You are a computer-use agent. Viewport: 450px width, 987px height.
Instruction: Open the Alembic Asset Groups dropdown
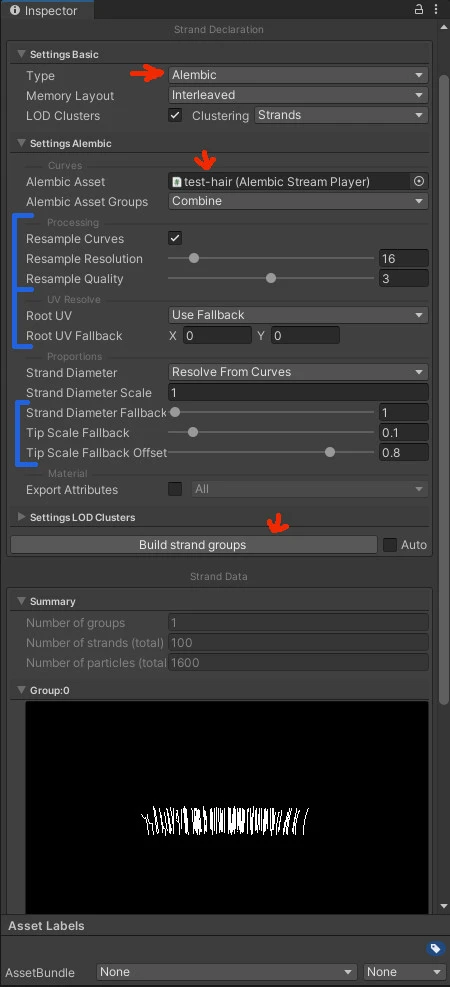pos(298,201)
